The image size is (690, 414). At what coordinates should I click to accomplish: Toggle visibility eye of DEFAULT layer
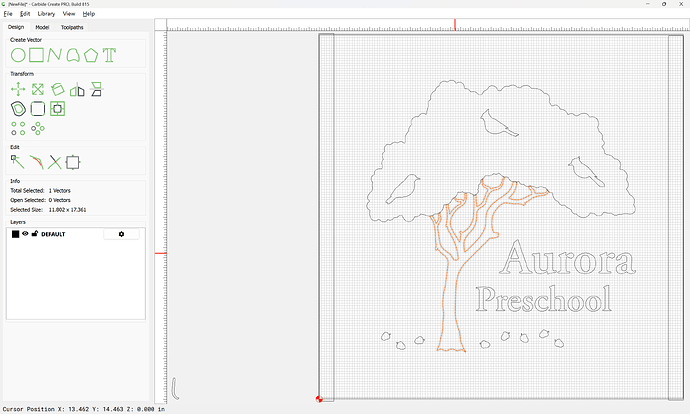25,234
